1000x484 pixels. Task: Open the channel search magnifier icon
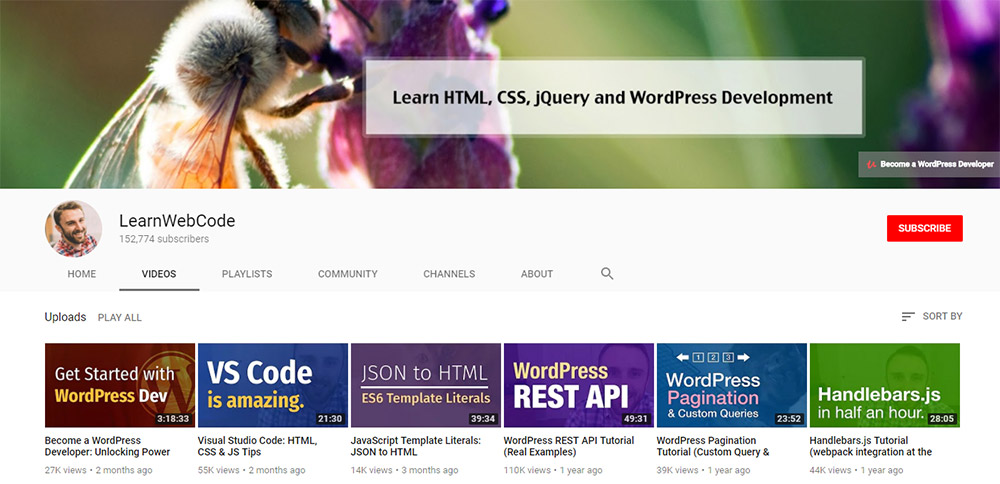607,274
